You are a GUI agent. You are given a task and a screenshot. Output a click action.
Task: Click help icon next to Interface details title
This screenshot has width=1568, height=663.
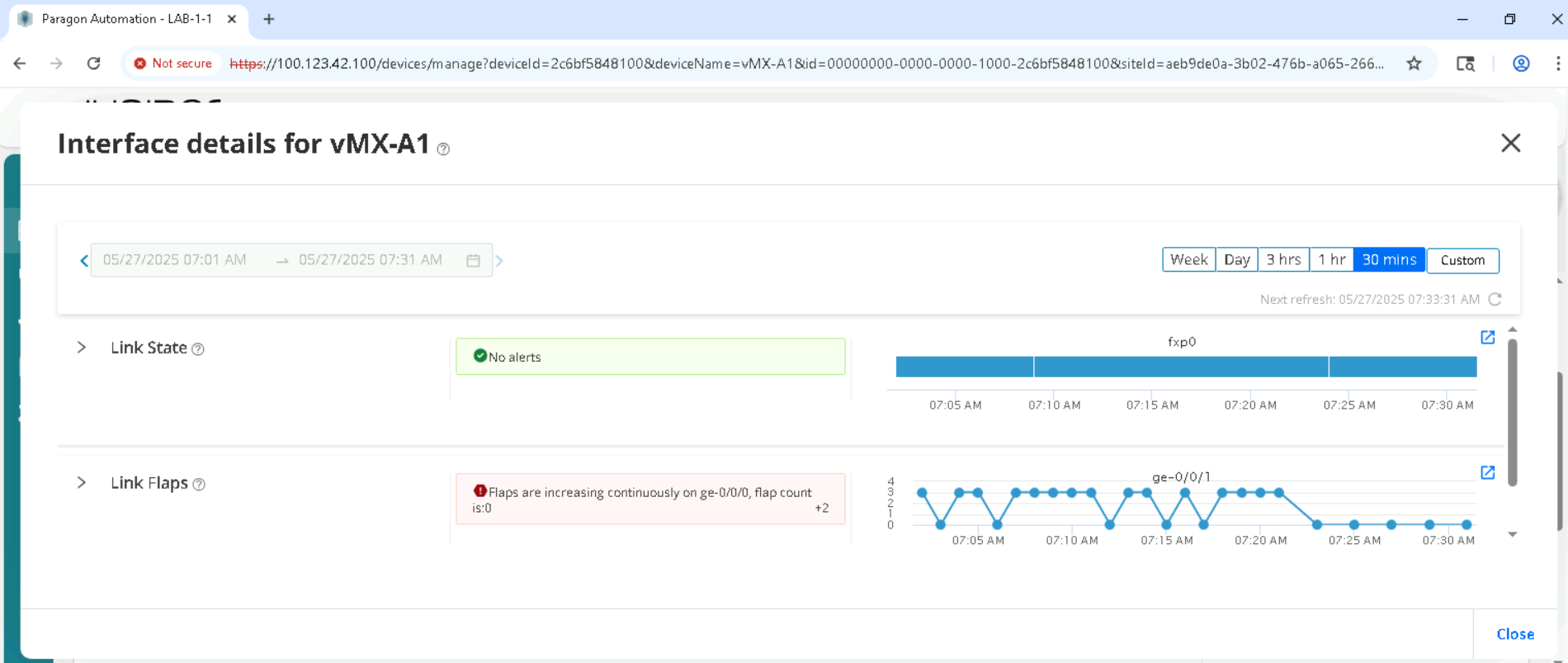[443, 149]
